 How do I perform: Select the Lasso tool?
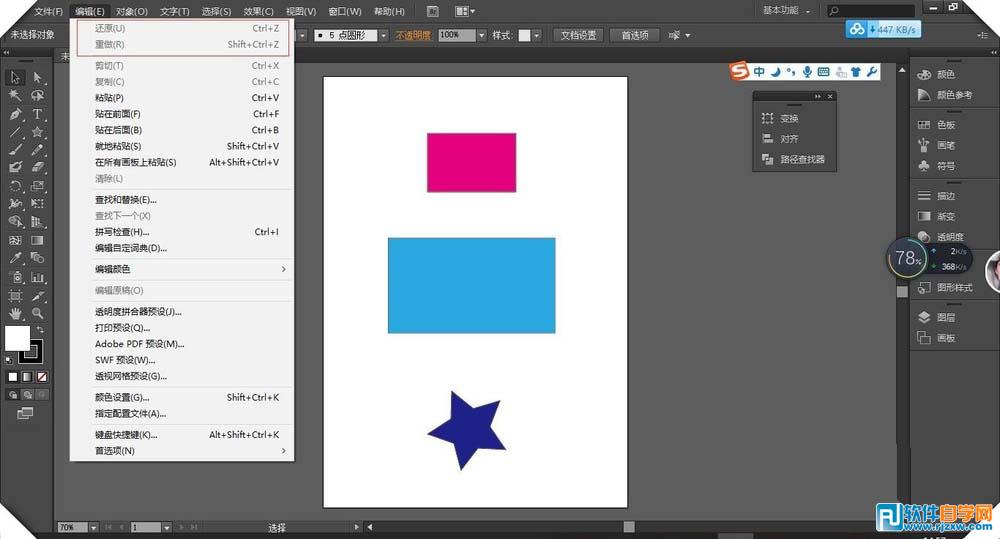point(38,96)
